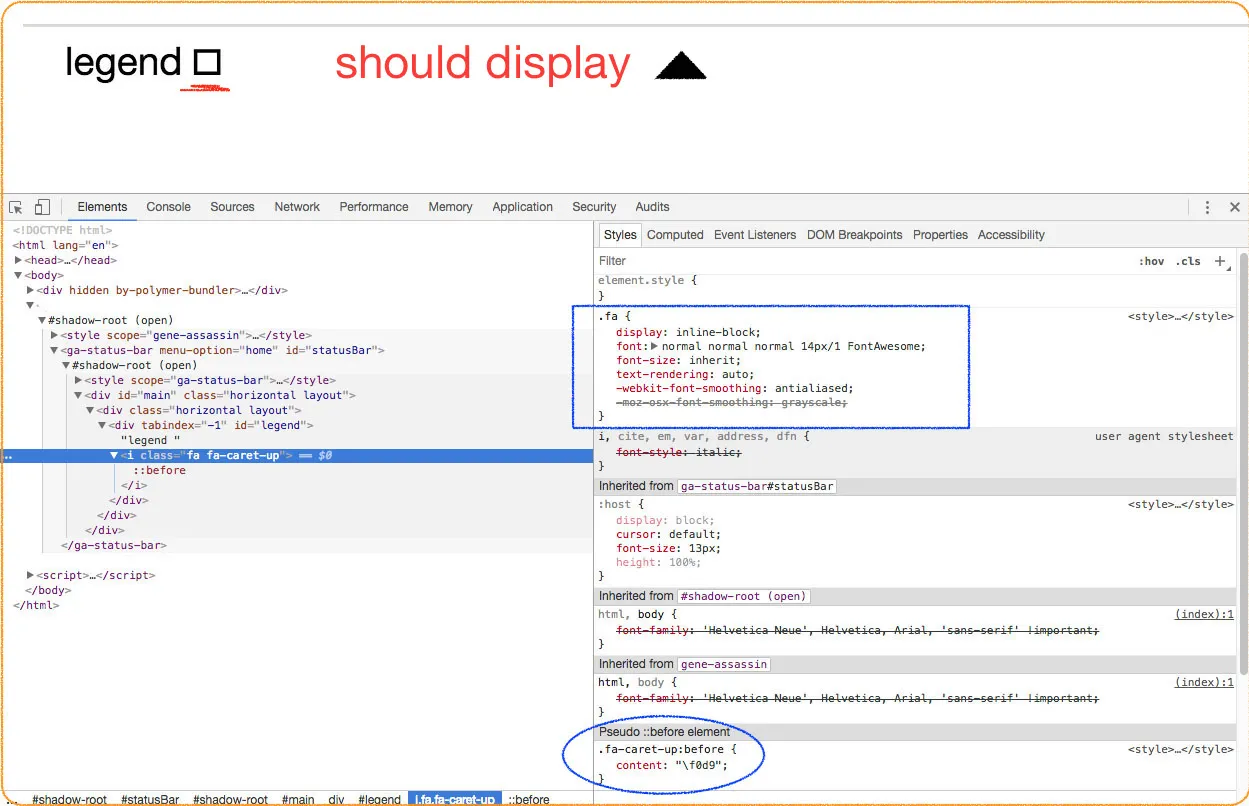Open <style> source link for .fa rule

pyautogui.click(x=1181, y=316)
